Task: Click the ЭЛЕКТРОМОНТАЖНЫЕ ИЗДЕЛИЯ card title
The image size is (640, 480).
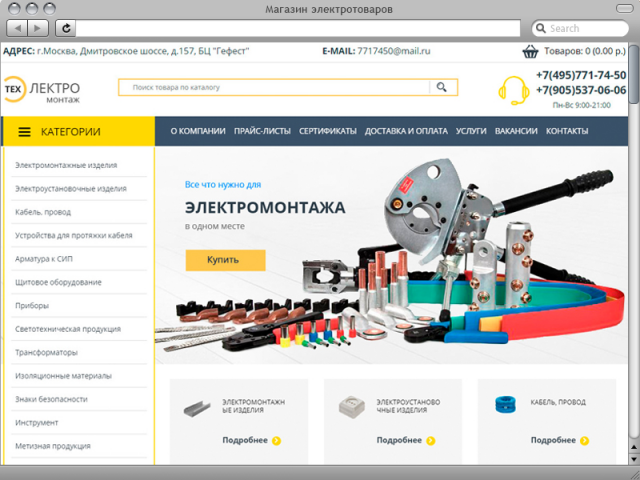Action: pos(253,406)
